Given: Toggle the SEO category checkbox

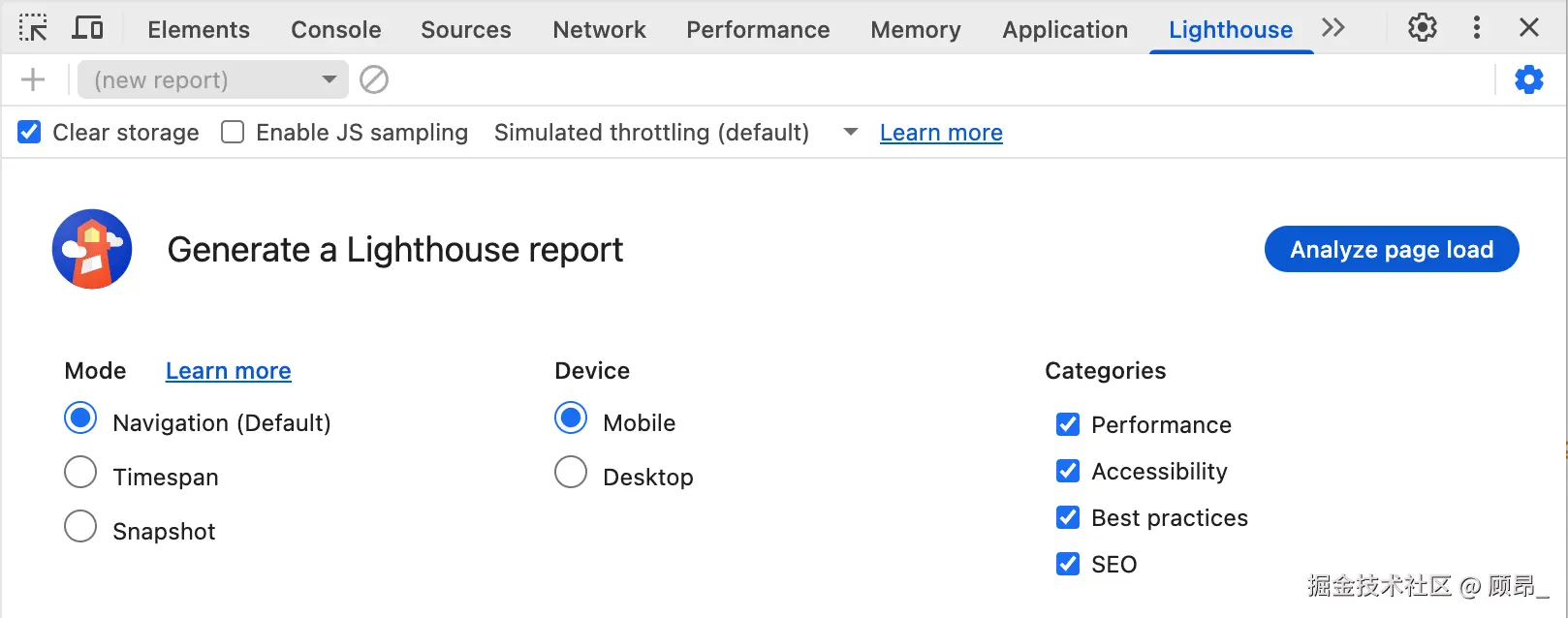Looking at the screenshot, I should pos(1068,564).
